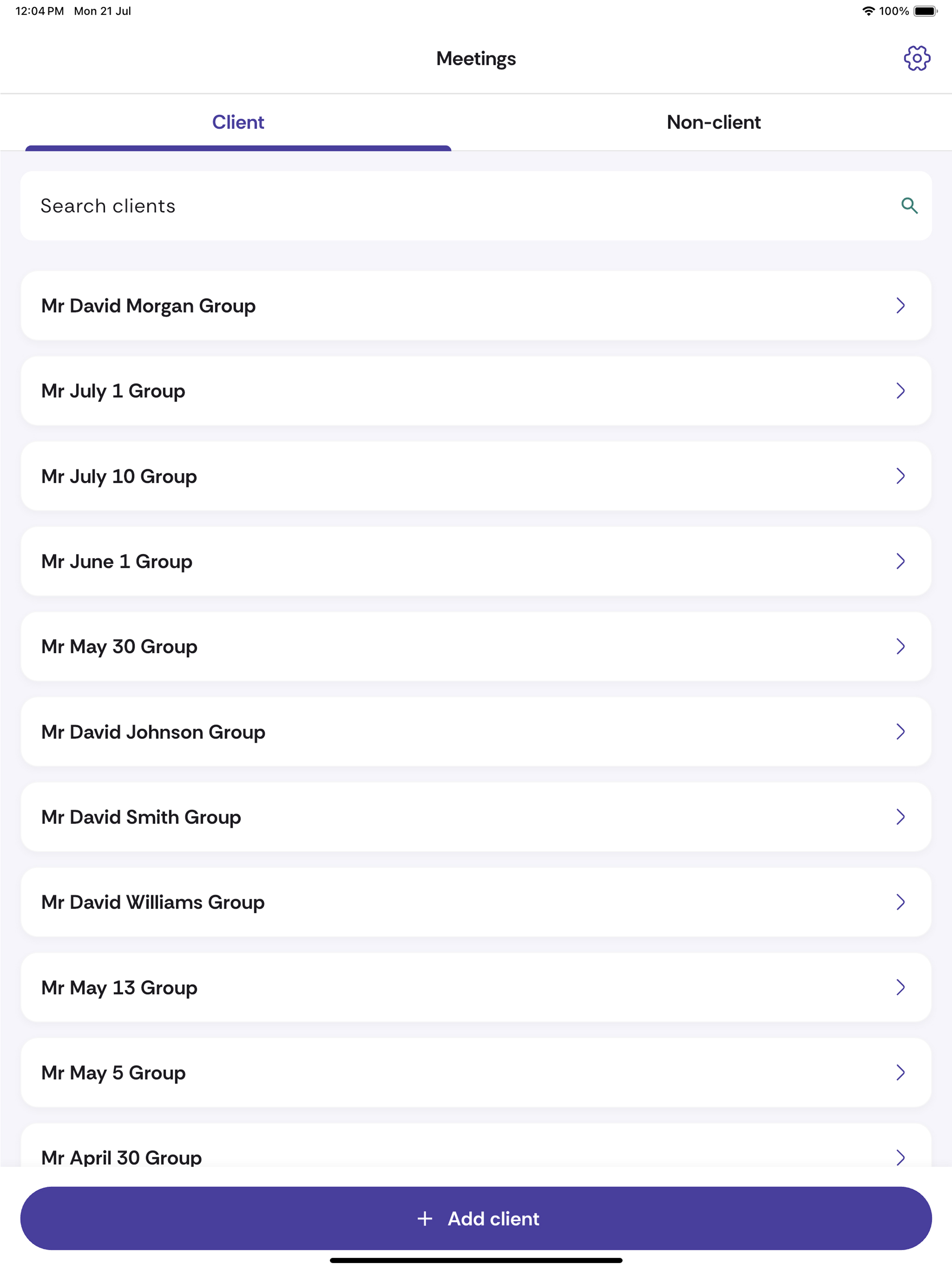Viewport: 952px width, 1270px height.
Task: Open Mr David Morgan Group chevron
Action: click(900, 306)
